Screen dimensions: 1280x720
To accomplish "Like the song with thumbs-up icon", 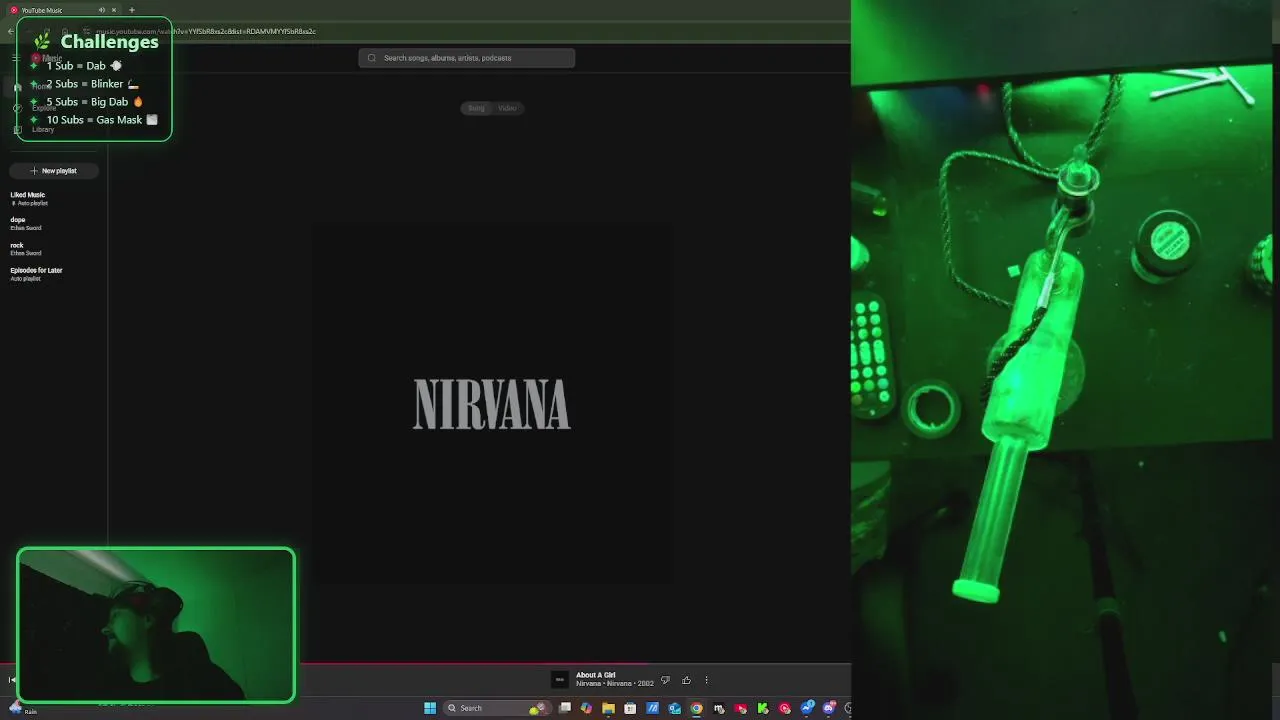I will (686, 680).
